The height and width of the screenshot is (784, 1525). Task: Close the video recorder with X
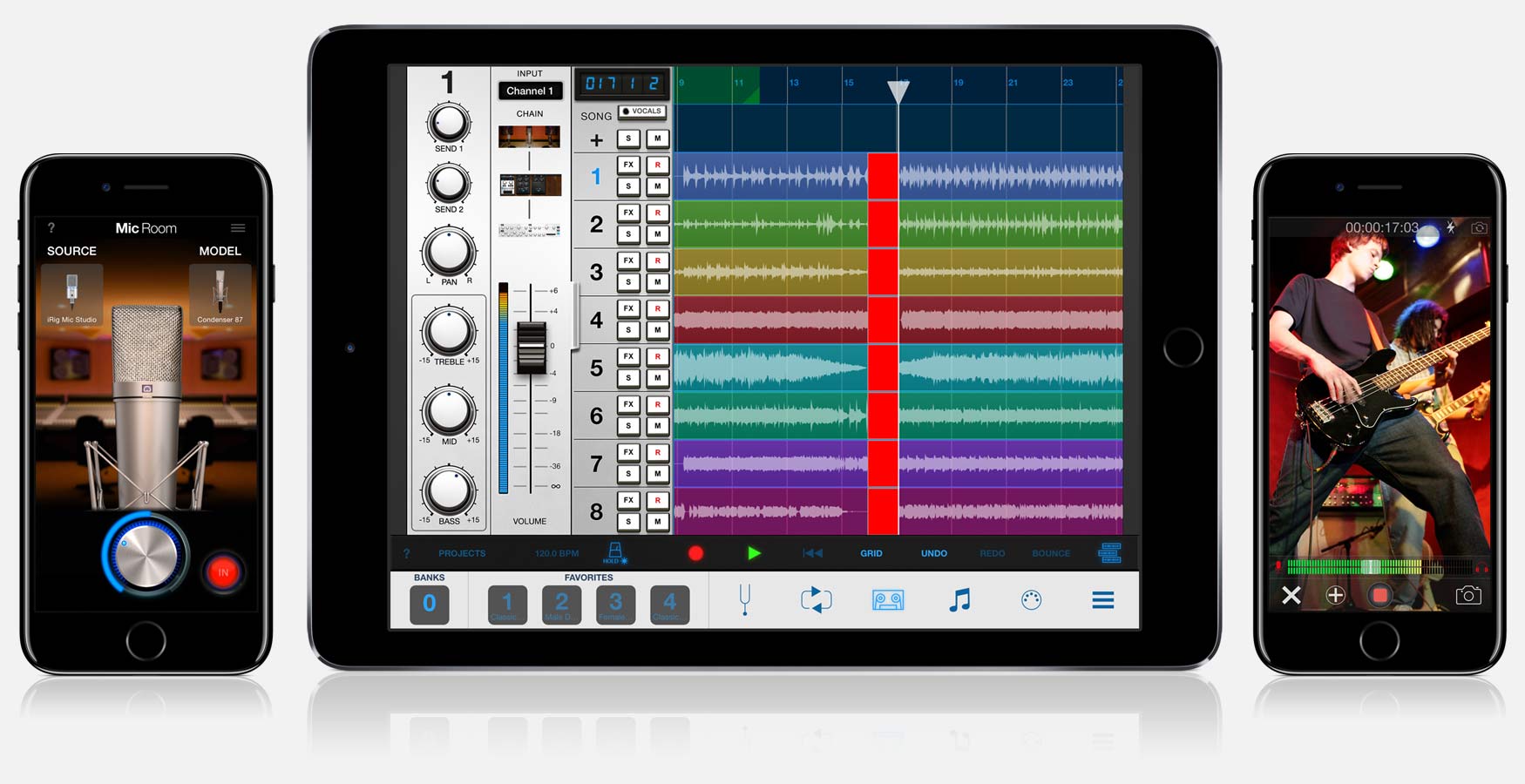tap(1291, 595)
